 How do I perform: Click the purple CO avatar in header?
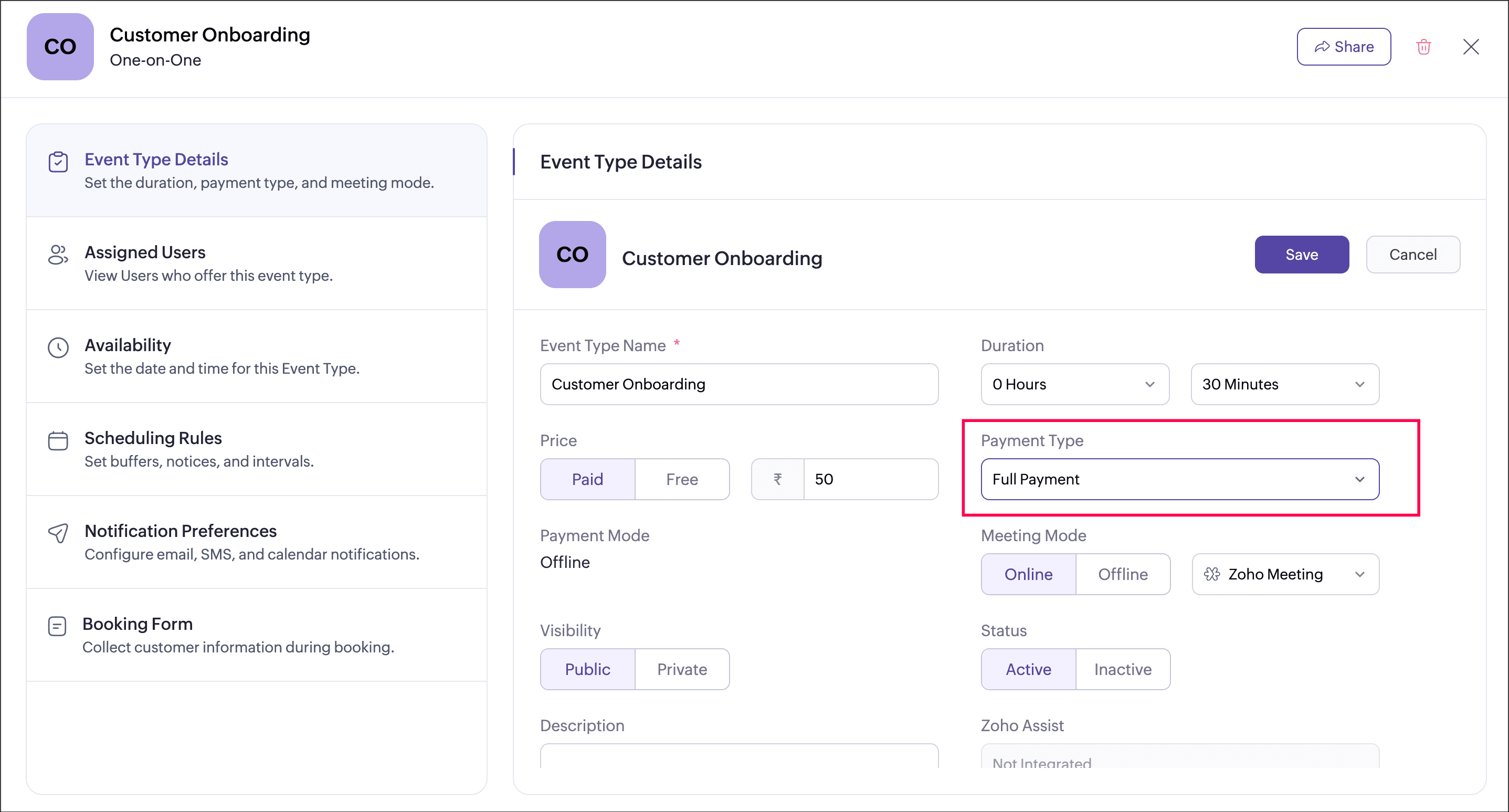(60, 47)
